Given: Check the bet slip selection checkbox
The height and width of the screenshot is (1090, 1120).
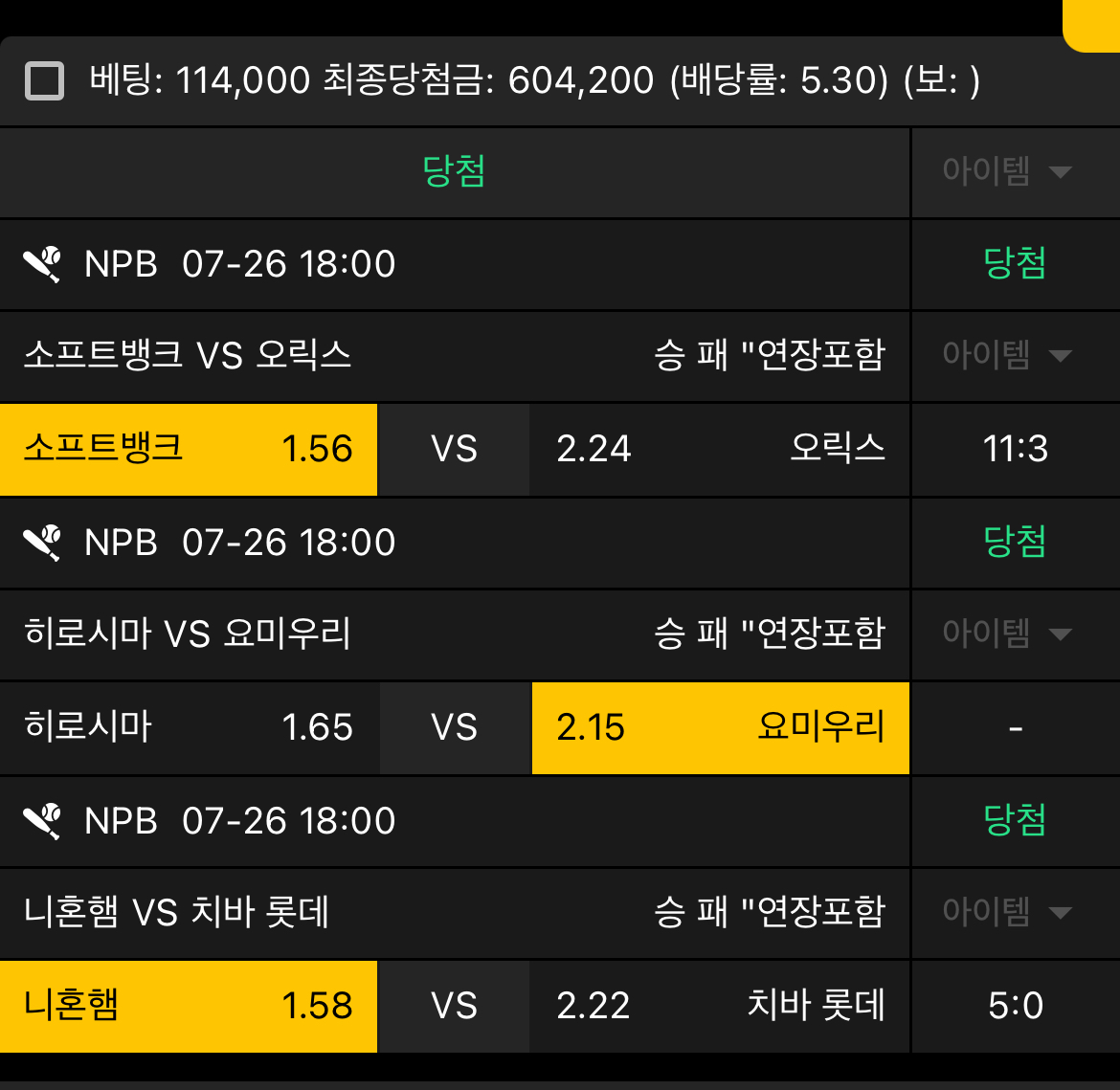Looking at the screenshot, I should (x=44, y=80).
